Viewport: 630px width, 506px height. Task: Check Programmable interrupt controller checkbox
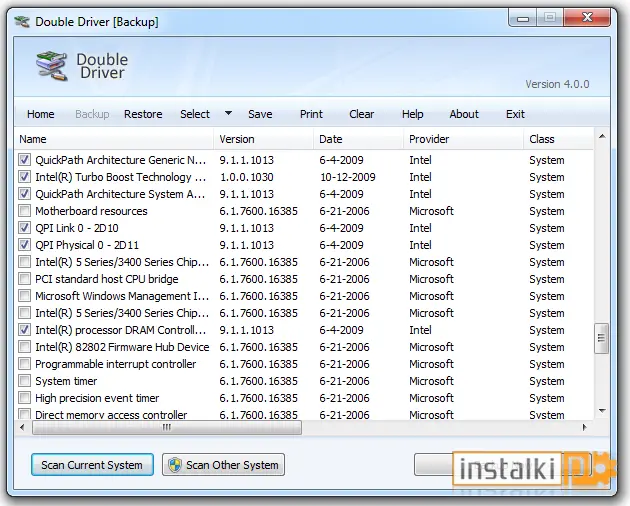tap(24, 364)
